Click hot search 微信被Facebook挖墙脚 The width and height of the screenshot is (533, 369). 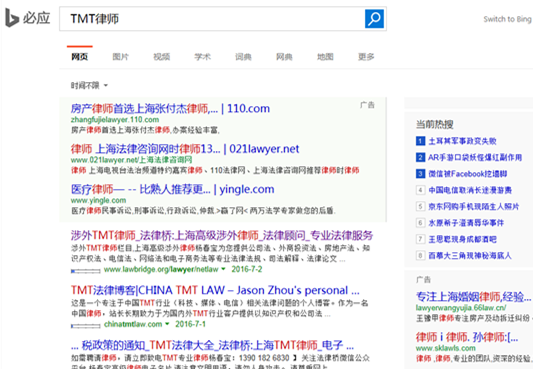tap(467, 174)
